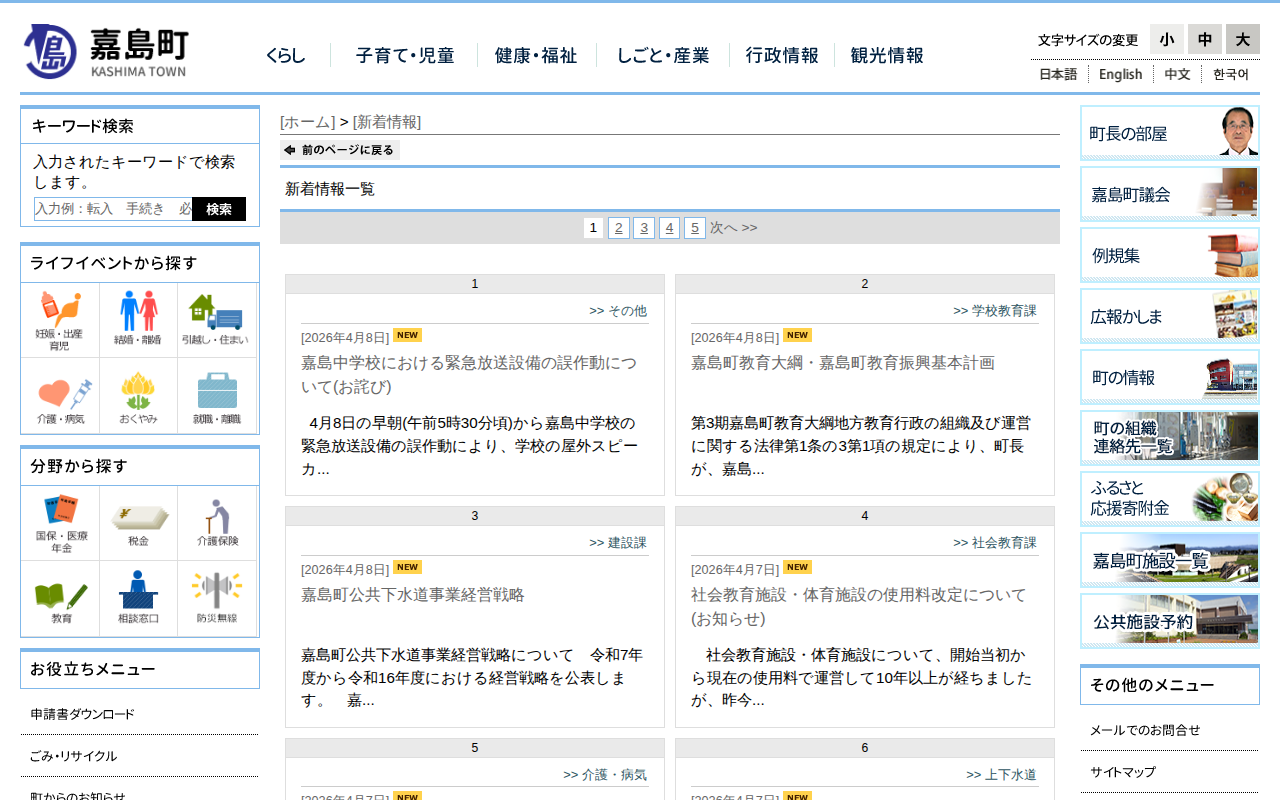1280x800 pixels.
Task: Open the consultation desk icon
Action: (x=138, y=598)
